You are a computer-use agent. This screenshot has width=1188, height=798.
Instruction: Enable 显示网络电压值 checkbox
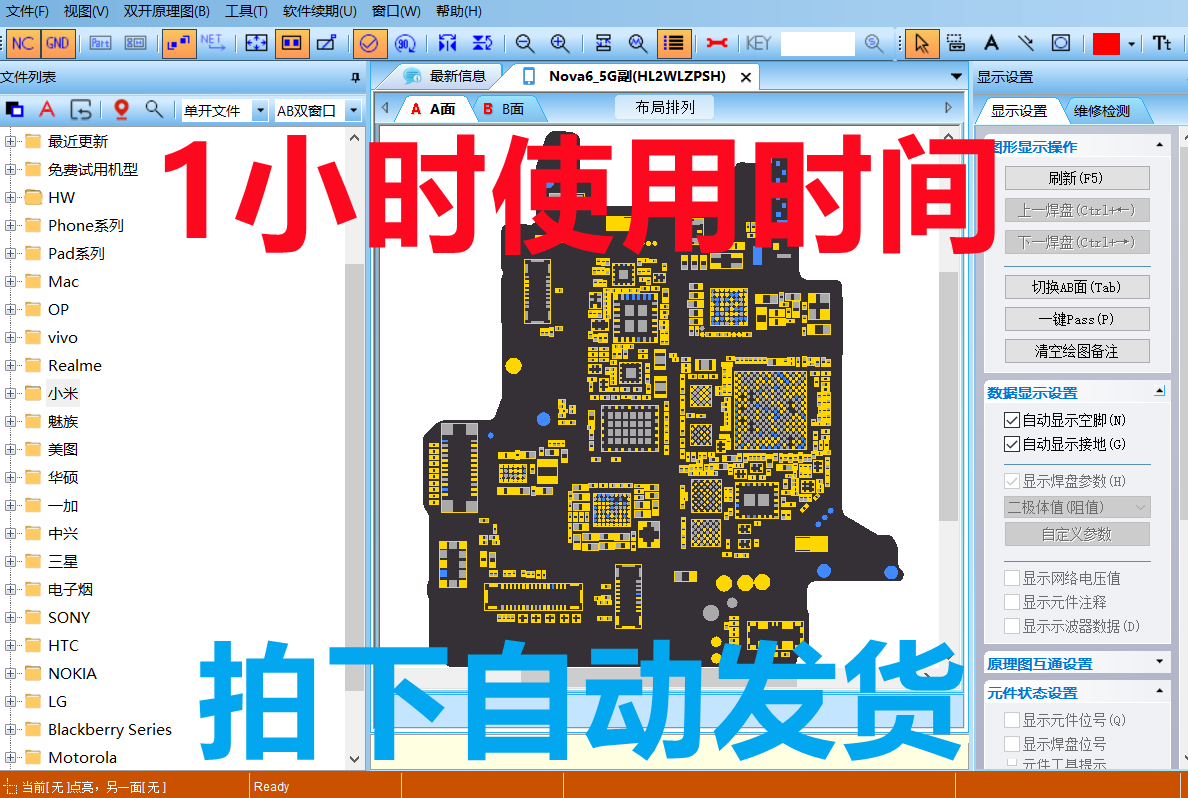click(1012, 577)
